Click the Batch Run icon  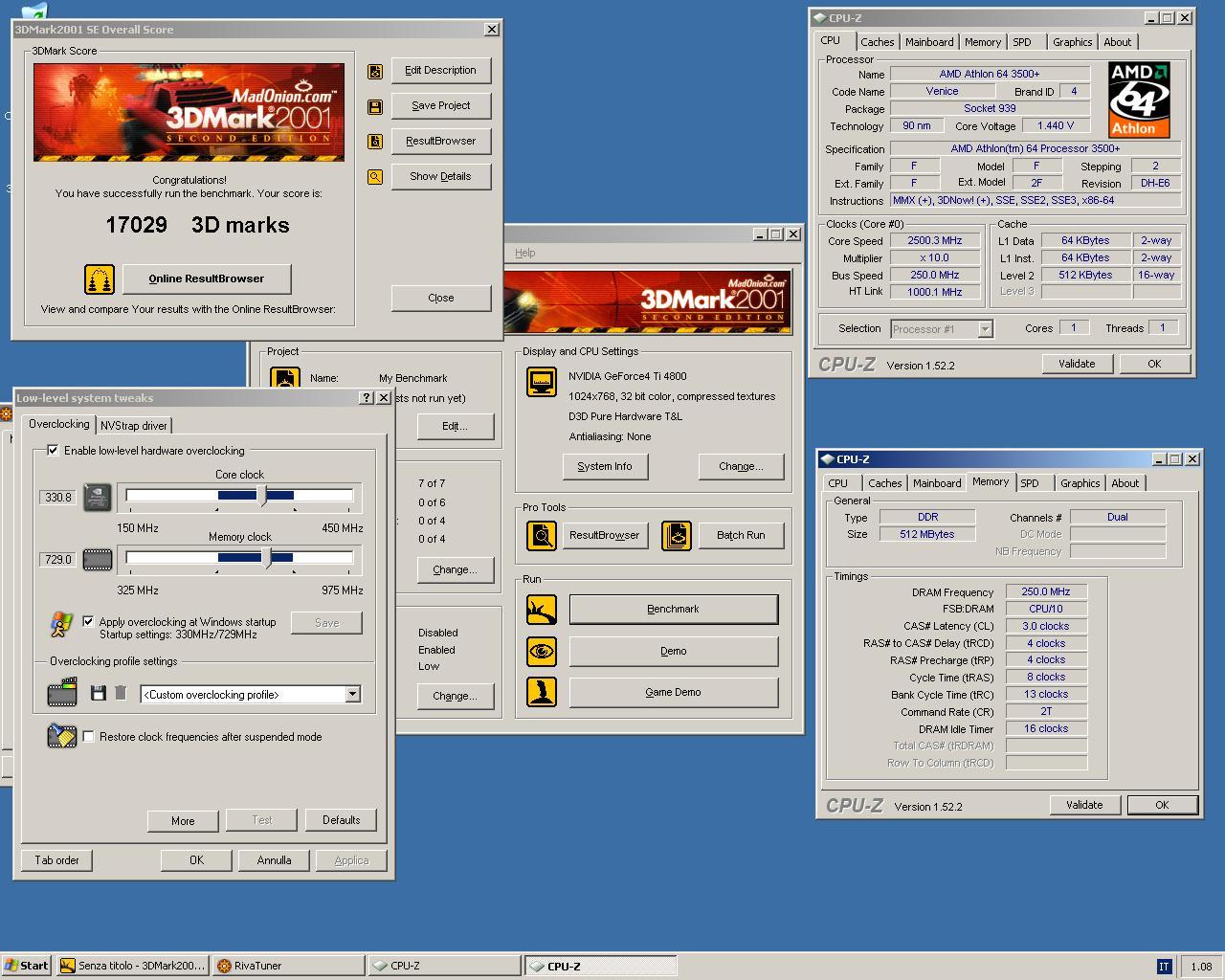coord(677,535)
